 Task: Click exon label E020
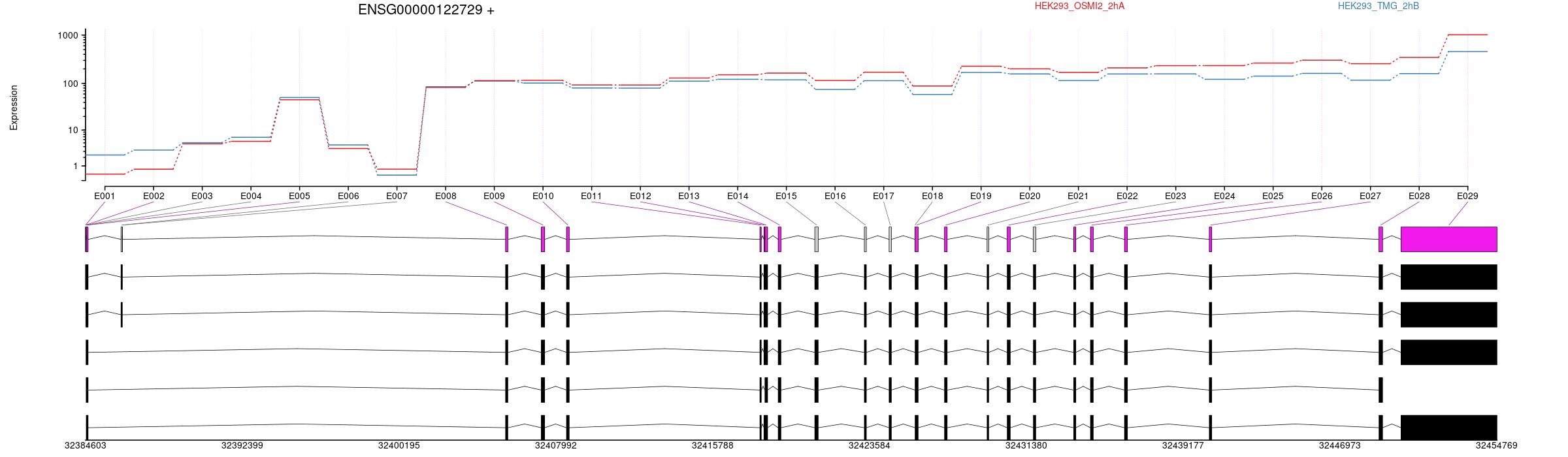(x=1030, y=196)
